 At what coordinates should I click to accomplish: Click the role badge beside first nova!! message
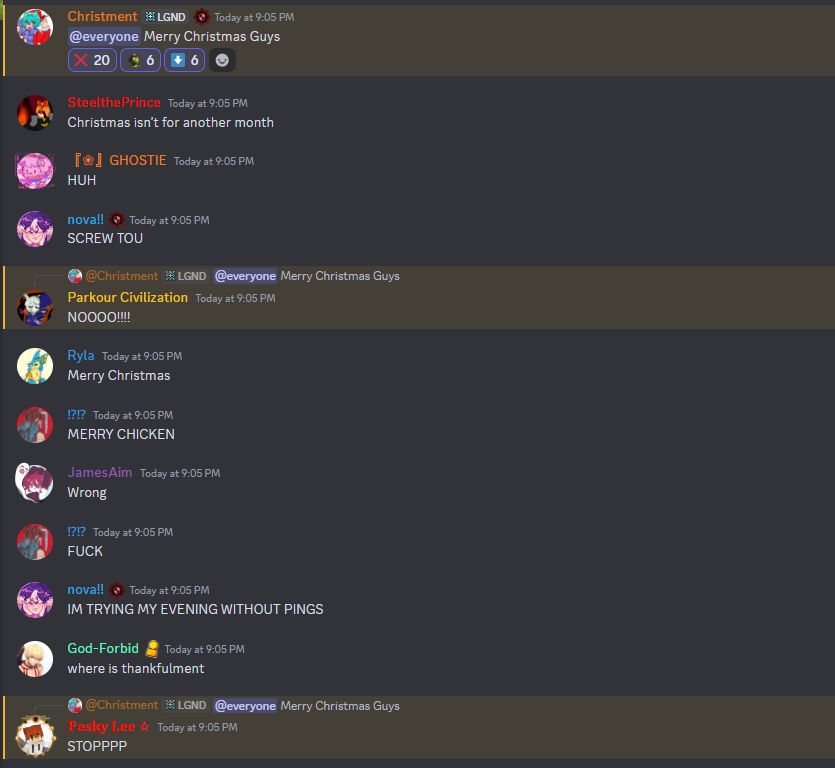point(117,219)
